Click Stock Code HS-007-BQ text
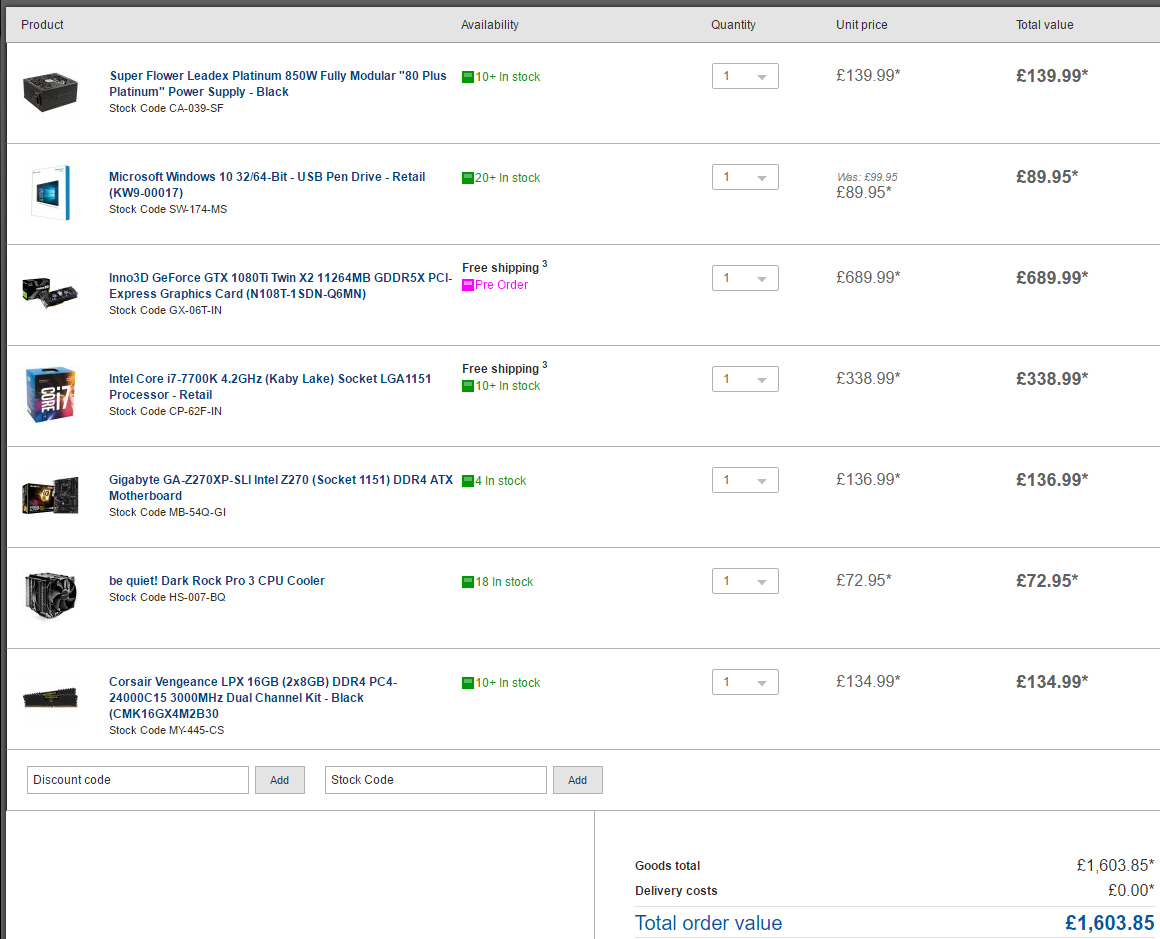The height and width of the screenshot is (939, 1160). pyautogui.click(x=167, y=597)
